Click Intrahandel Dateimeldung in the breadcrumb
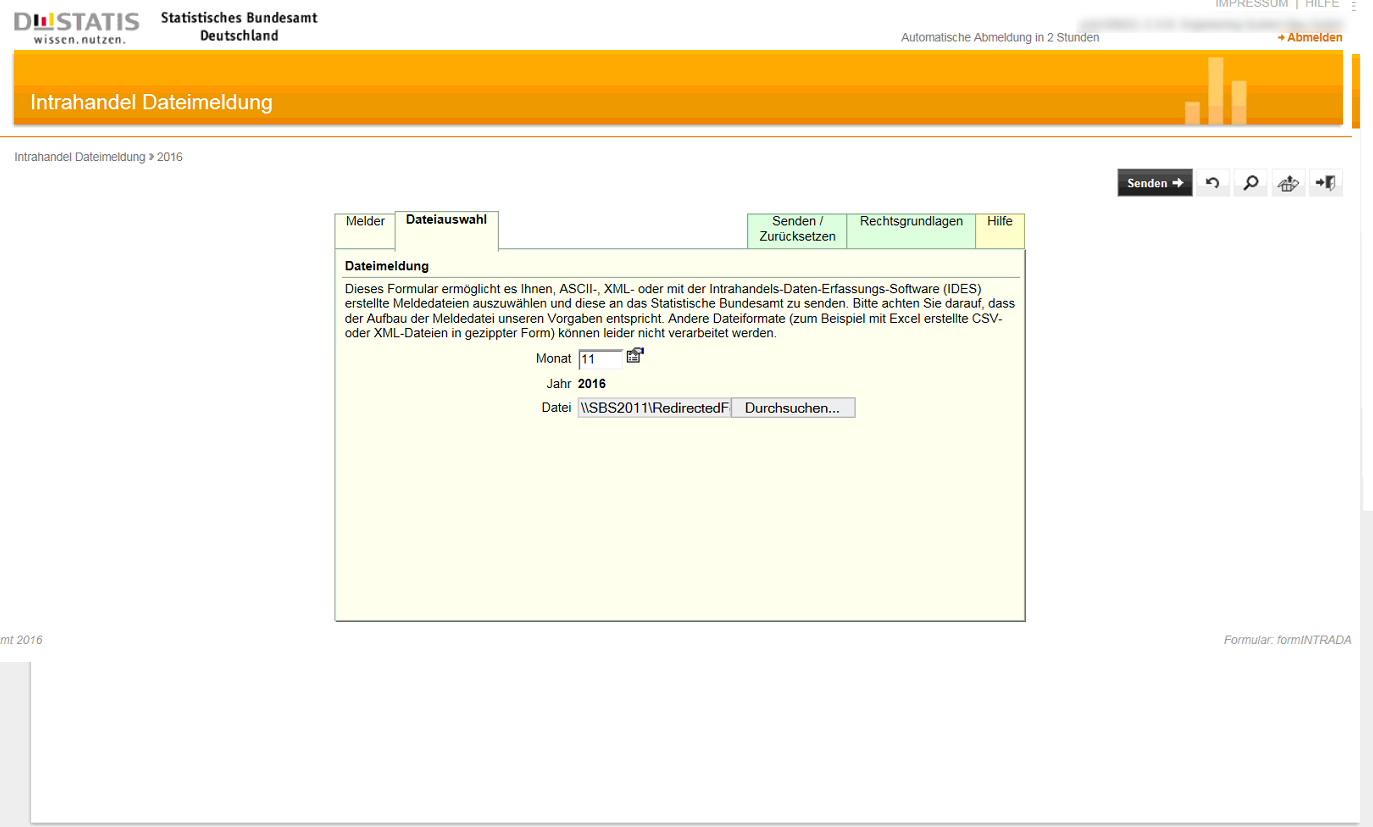 (x=80, y=157)
